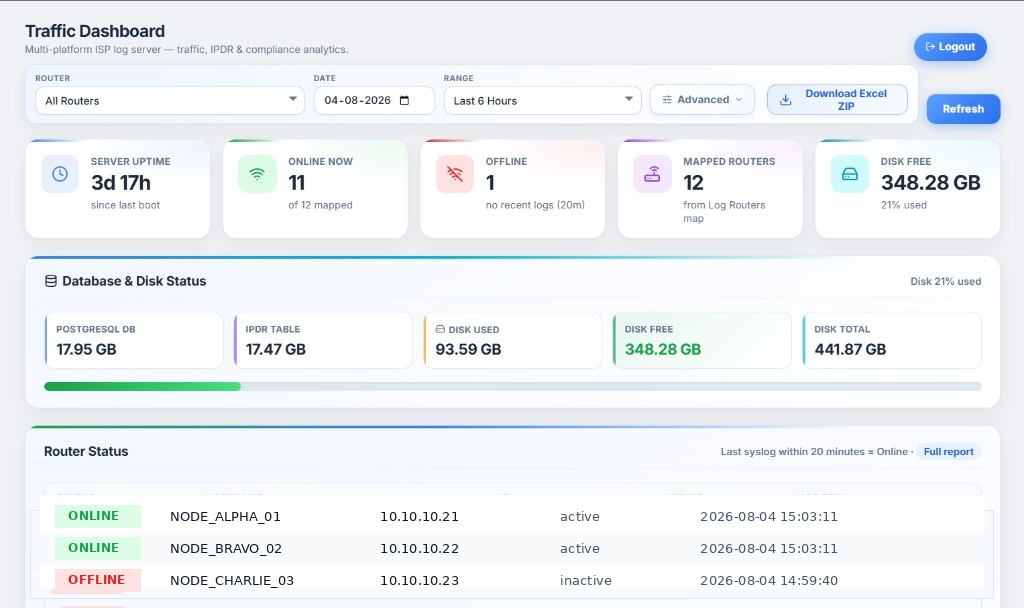
Task: Open the Full report link
Action: (x=948, y=451)
